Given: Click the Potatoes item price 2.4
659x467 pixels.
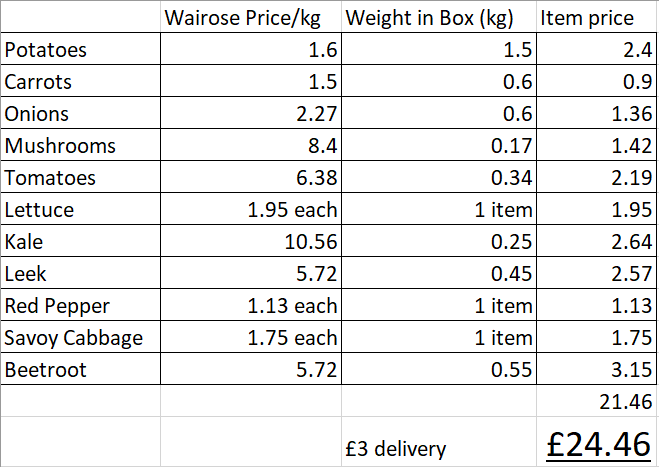Looking at the screenshot, I should [x=598, y=50].
